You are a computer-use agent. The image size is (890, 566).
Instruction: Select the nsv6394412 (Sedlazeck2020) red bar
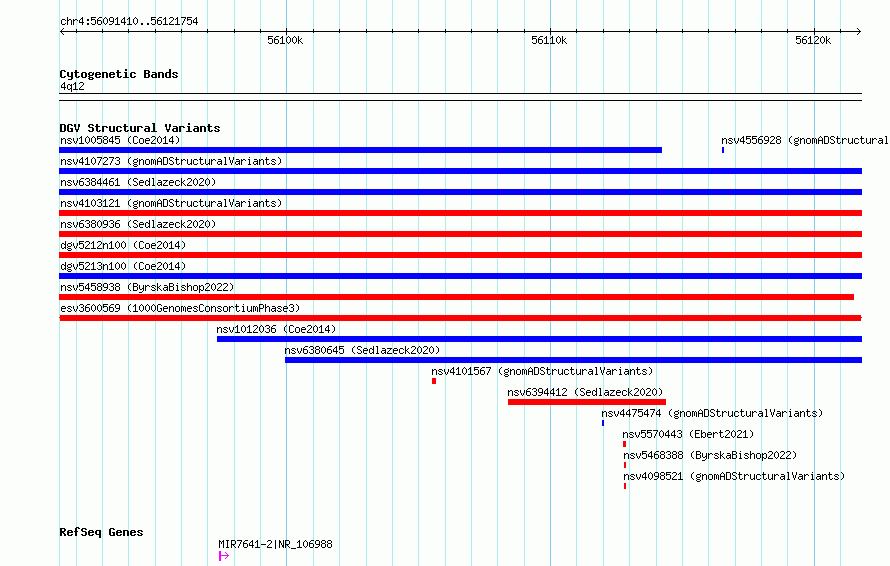[587, 402]
